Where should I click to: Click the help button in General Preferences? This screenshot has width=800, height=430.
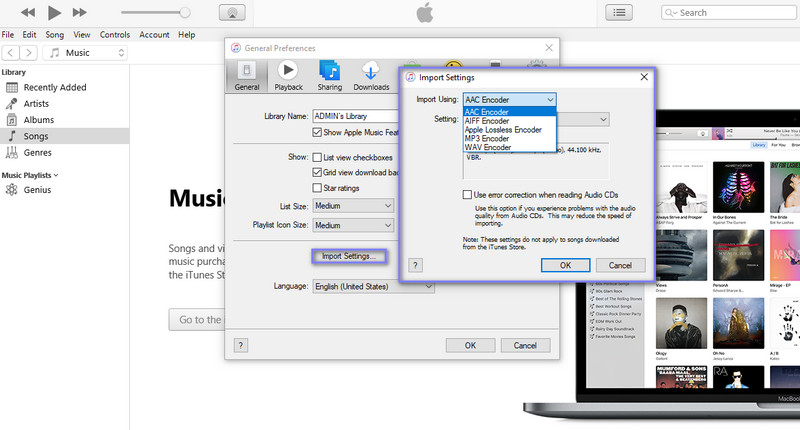point(241,345)
